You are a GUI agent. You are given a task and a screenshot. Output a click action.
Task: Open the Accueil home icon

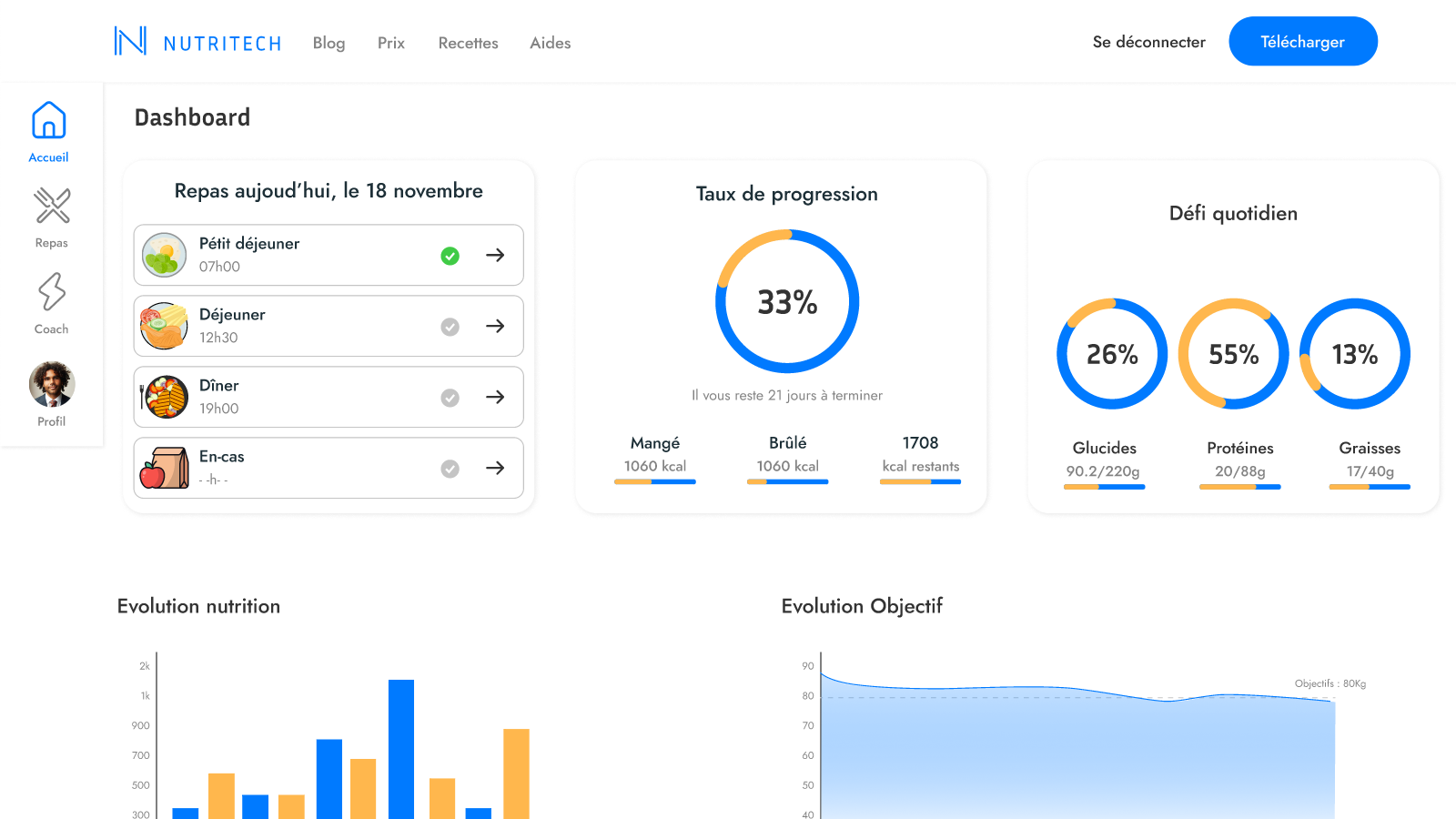click(x=49, y=120)
